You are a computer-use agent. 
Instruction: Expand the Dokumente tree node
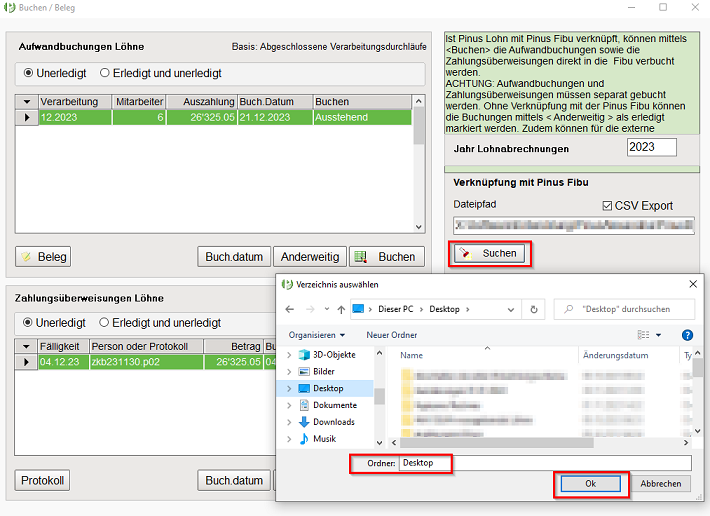click(x=289, y=405)
